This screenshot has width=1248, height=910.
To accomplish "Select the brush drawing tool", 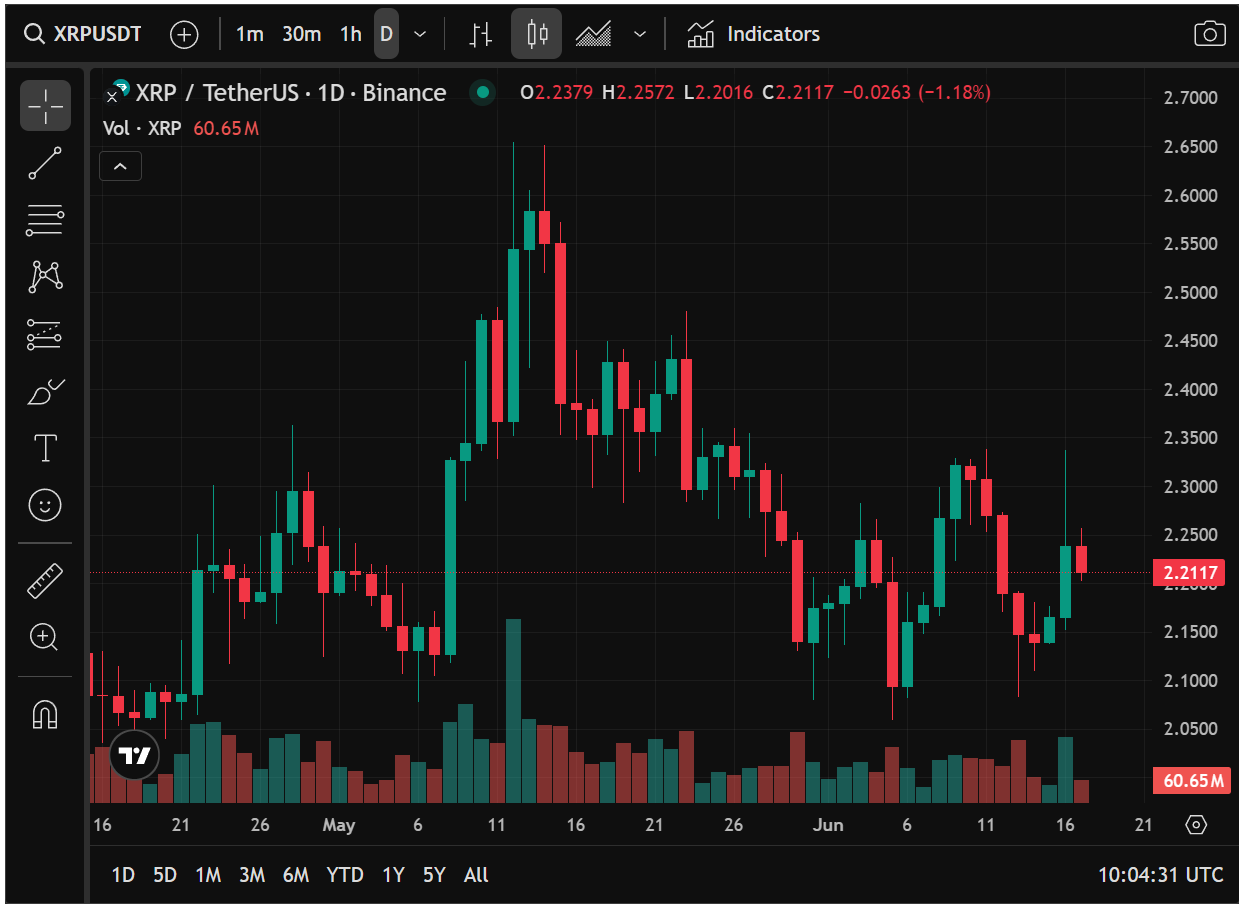I will click(x=45, y=392).
